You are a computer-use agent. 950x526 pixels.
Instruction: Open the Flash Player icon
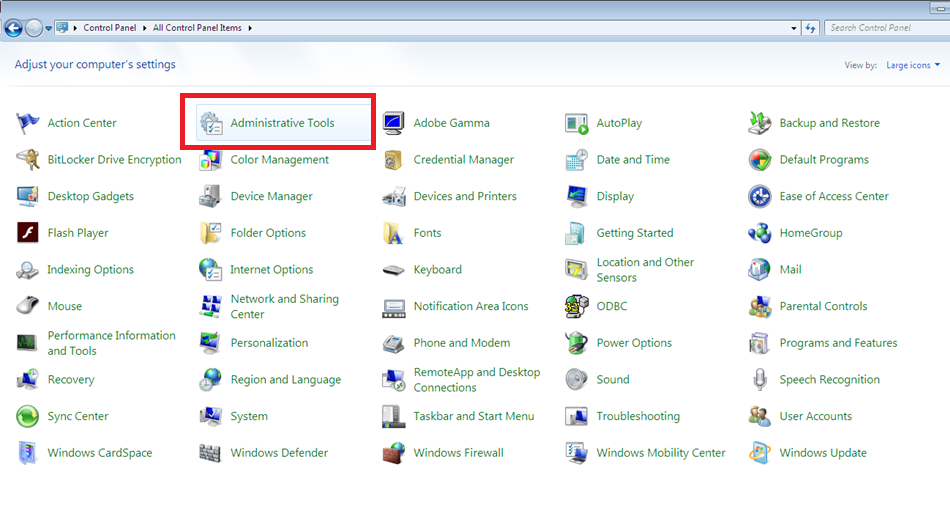click(28, 233)
